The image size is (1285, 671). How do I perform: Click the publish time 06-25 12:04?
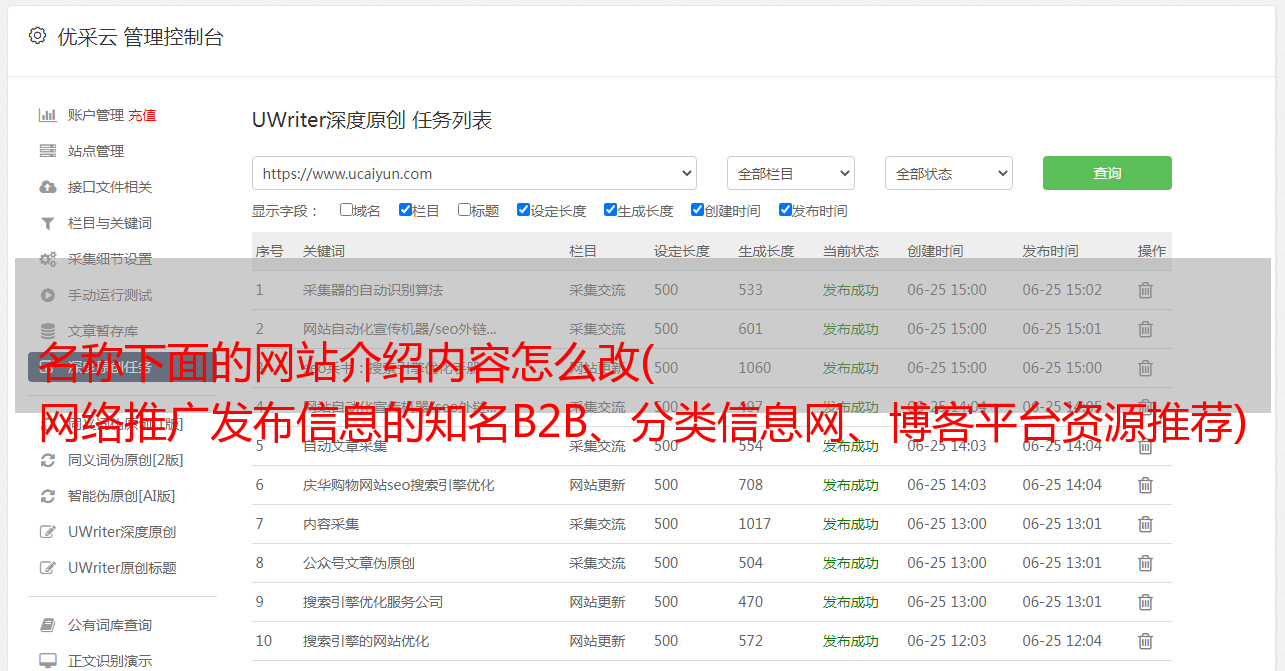click(x=1062, y=641)
